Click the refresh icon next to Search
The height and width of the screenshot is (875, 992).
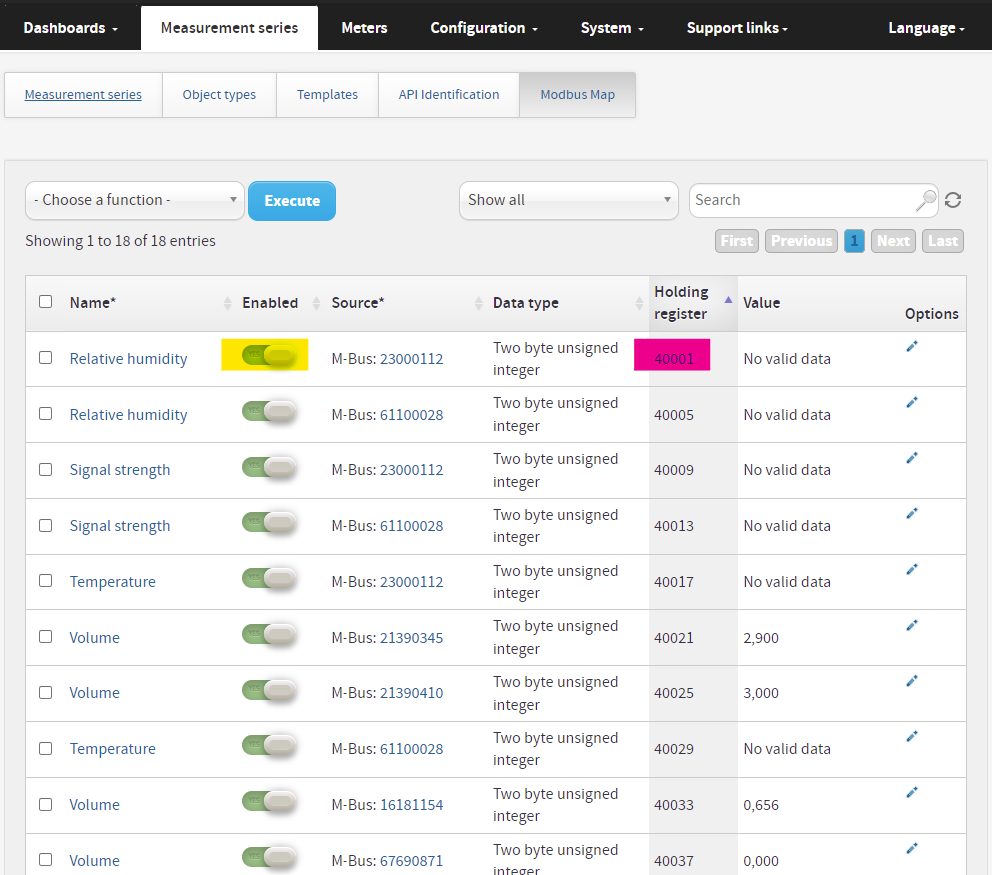pos(953,200)
